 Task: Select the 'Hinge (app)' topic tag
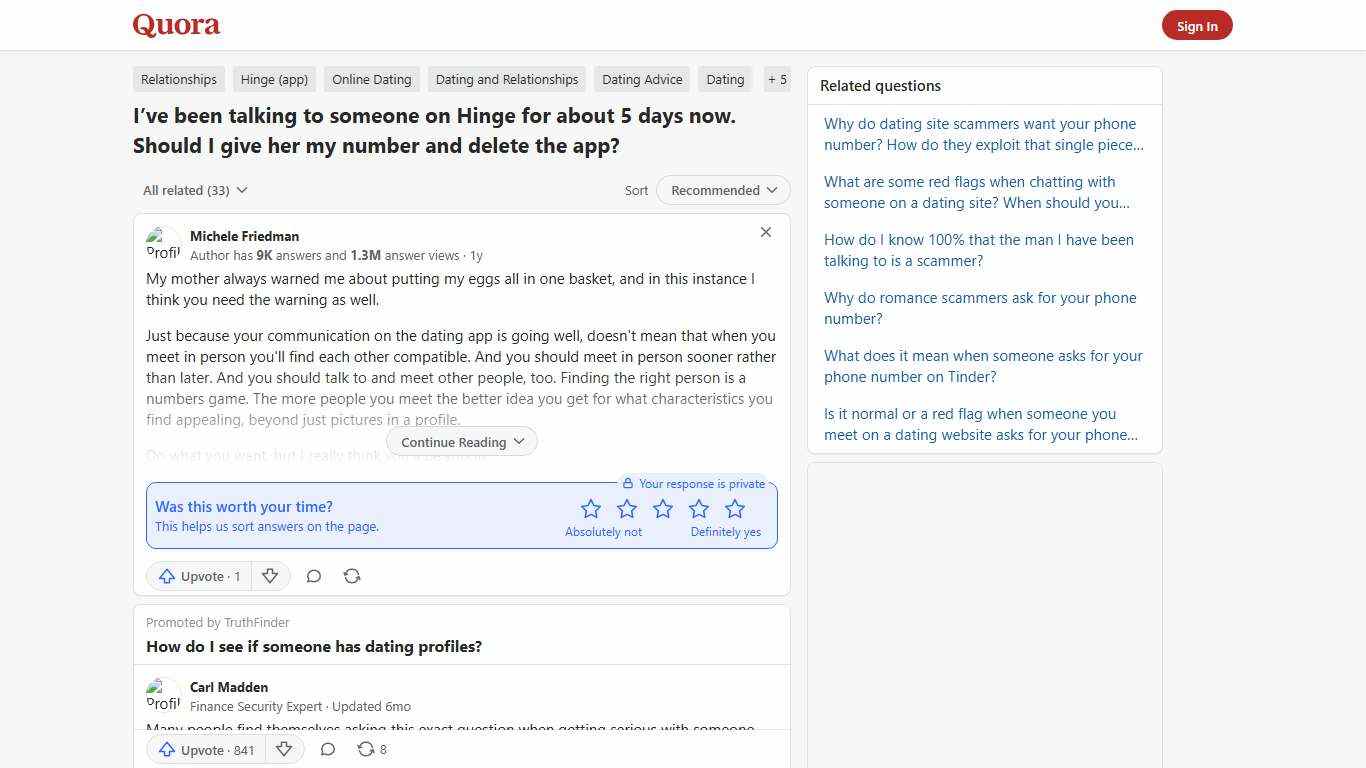[273, 79]
